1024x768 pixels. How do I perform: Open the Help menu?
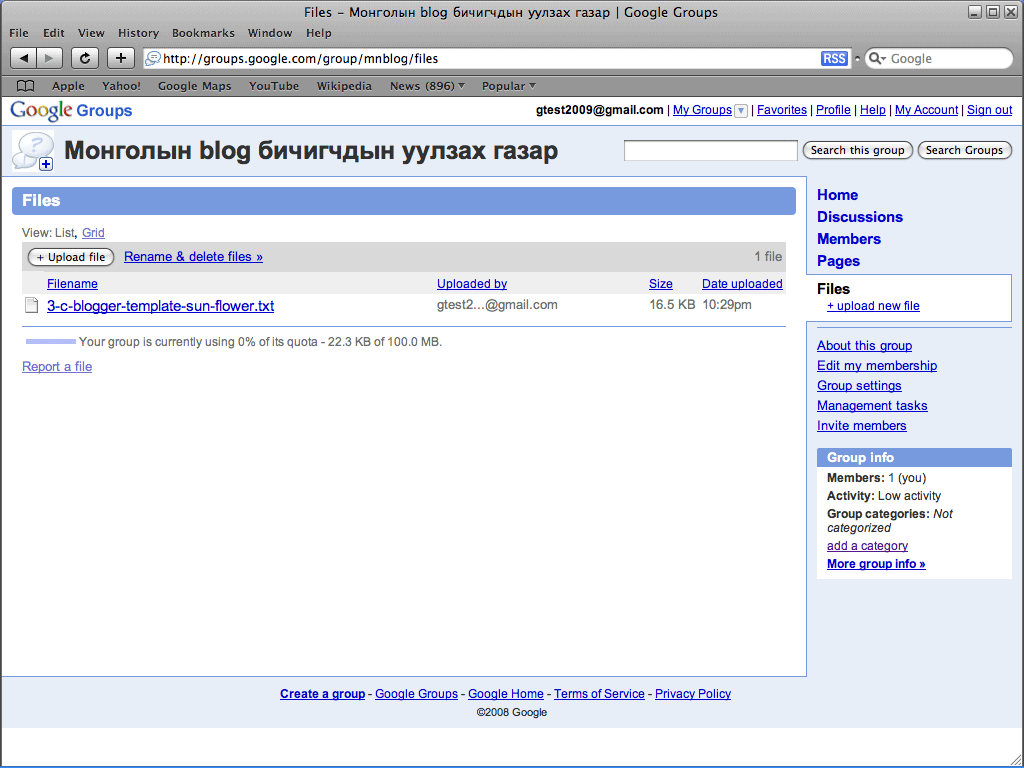(x=319, y=33)
